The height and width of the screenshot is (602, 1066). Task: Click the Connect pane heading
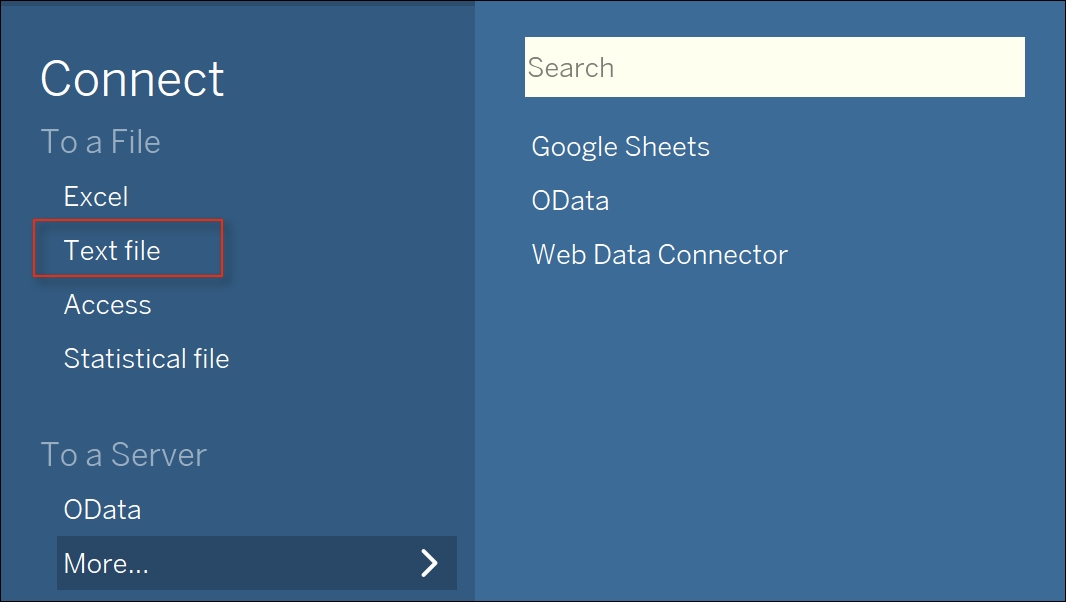tap(132, 79)
